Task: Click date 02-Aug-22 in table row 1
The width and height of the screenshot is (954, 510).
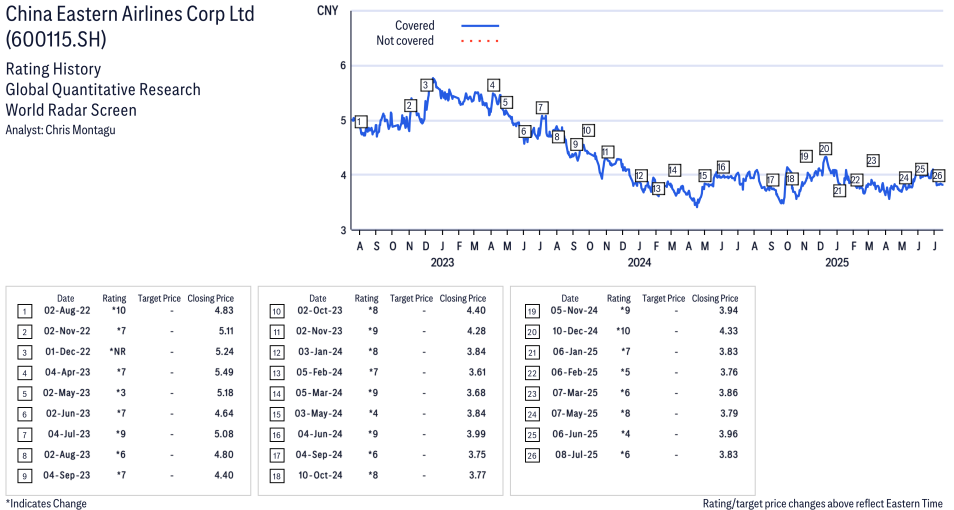Action: [x=67, y=310]
